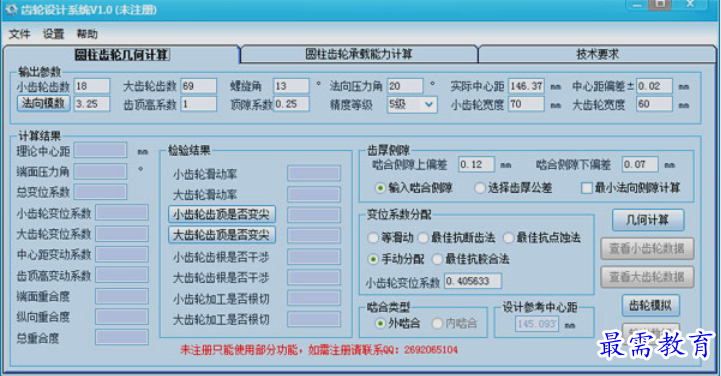
Task: Select 等滑动 radio button
Action: [373, 238]
